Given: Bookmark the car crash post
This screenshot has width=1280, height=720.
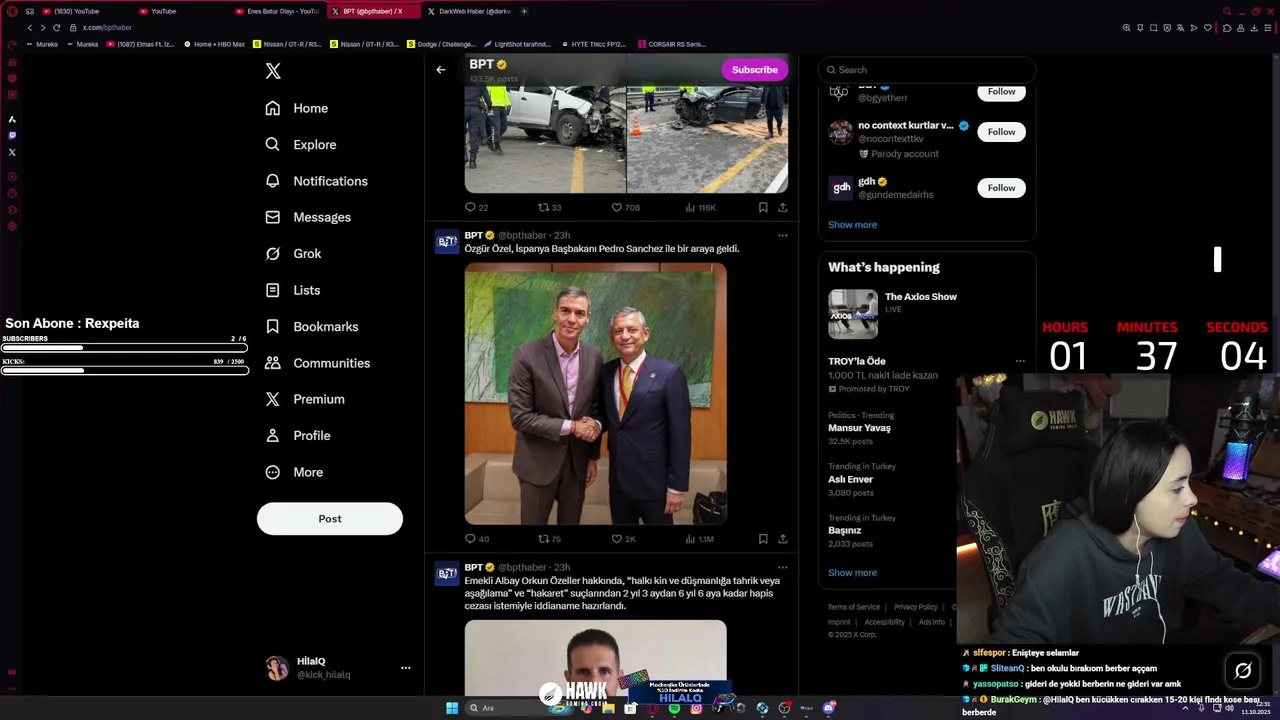Looking at the screenshot, I should pos(763,208).
